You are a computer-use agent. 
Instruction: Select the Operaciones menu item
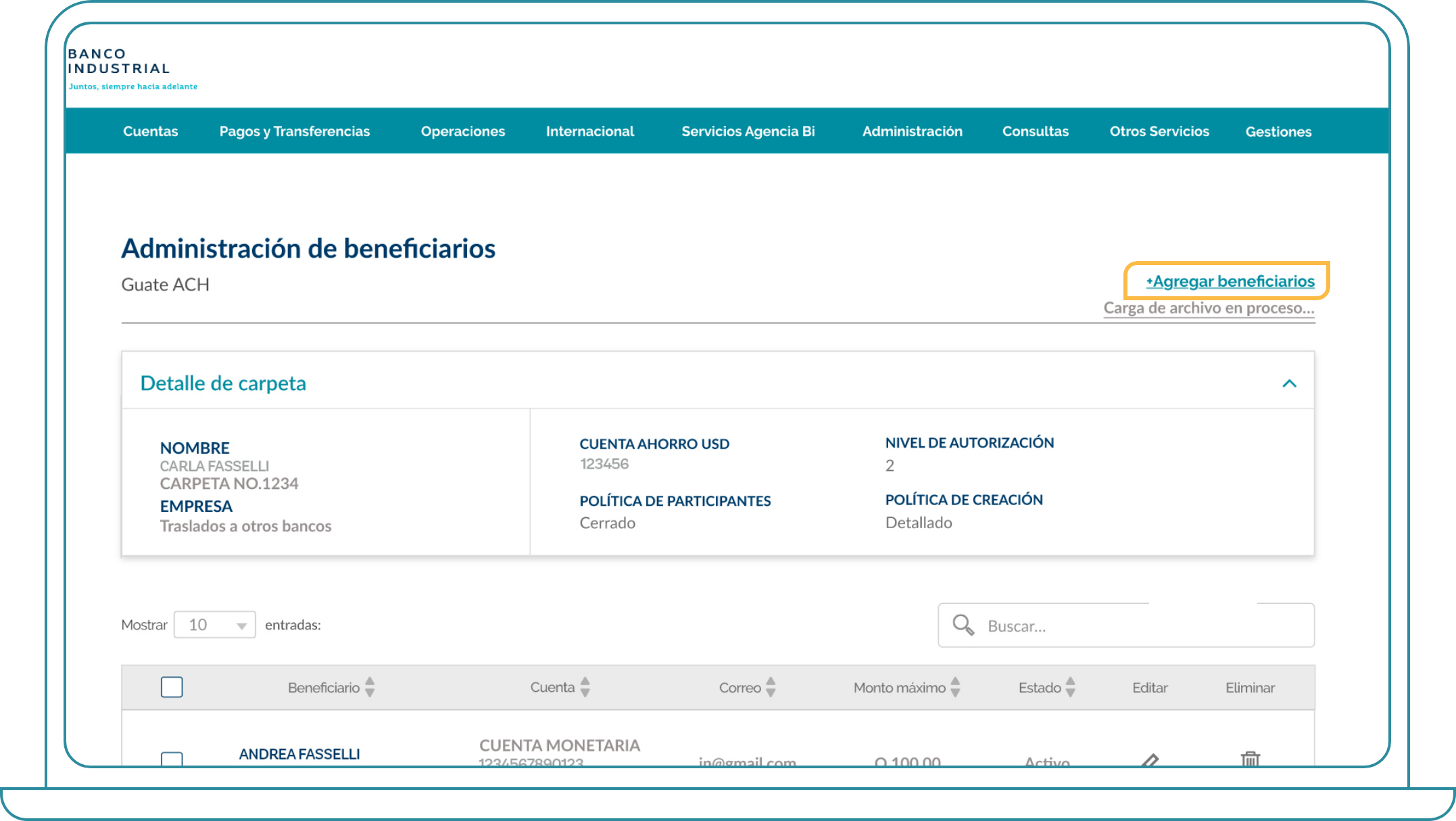click(x=463, y=131)
